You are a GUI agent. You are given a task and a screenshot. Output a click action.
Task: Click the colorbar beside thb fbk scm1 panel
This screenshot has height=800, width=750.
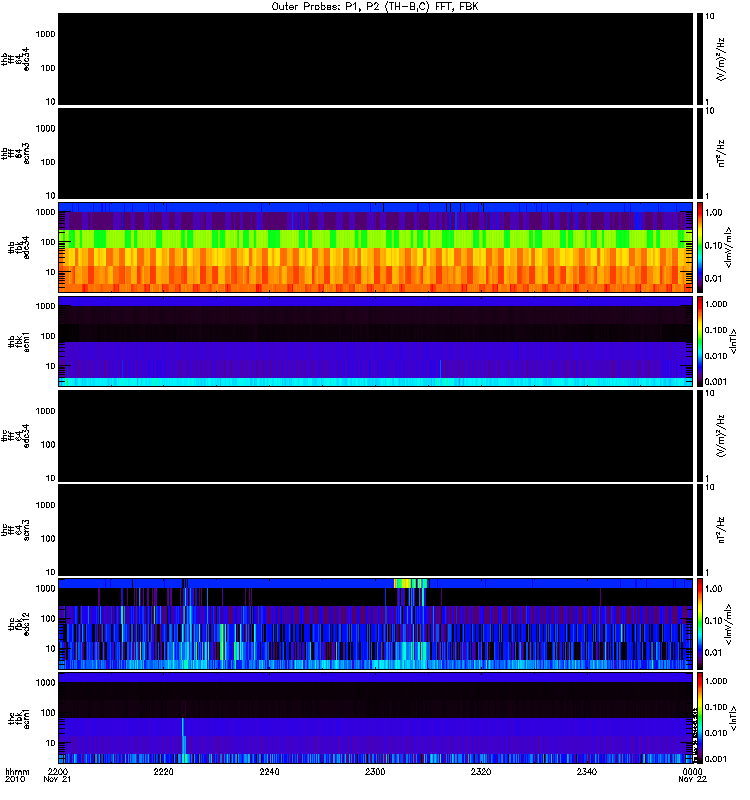(701, 341)
